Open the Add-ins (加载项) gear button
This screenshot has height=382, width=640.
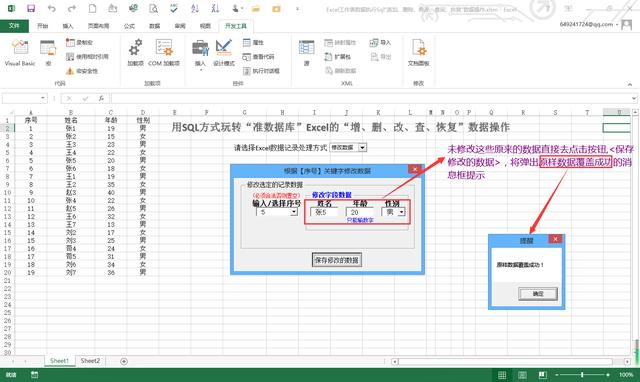click(136, 52)
